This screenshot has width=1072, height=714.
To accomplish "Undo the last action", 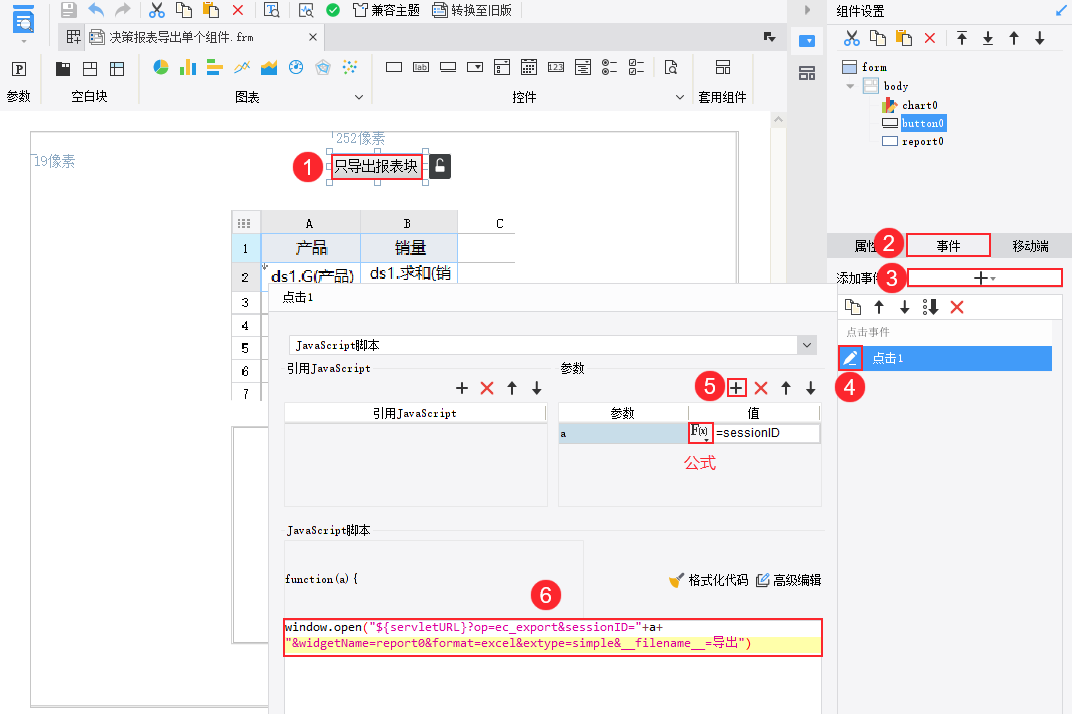I will tap(96, 10).
